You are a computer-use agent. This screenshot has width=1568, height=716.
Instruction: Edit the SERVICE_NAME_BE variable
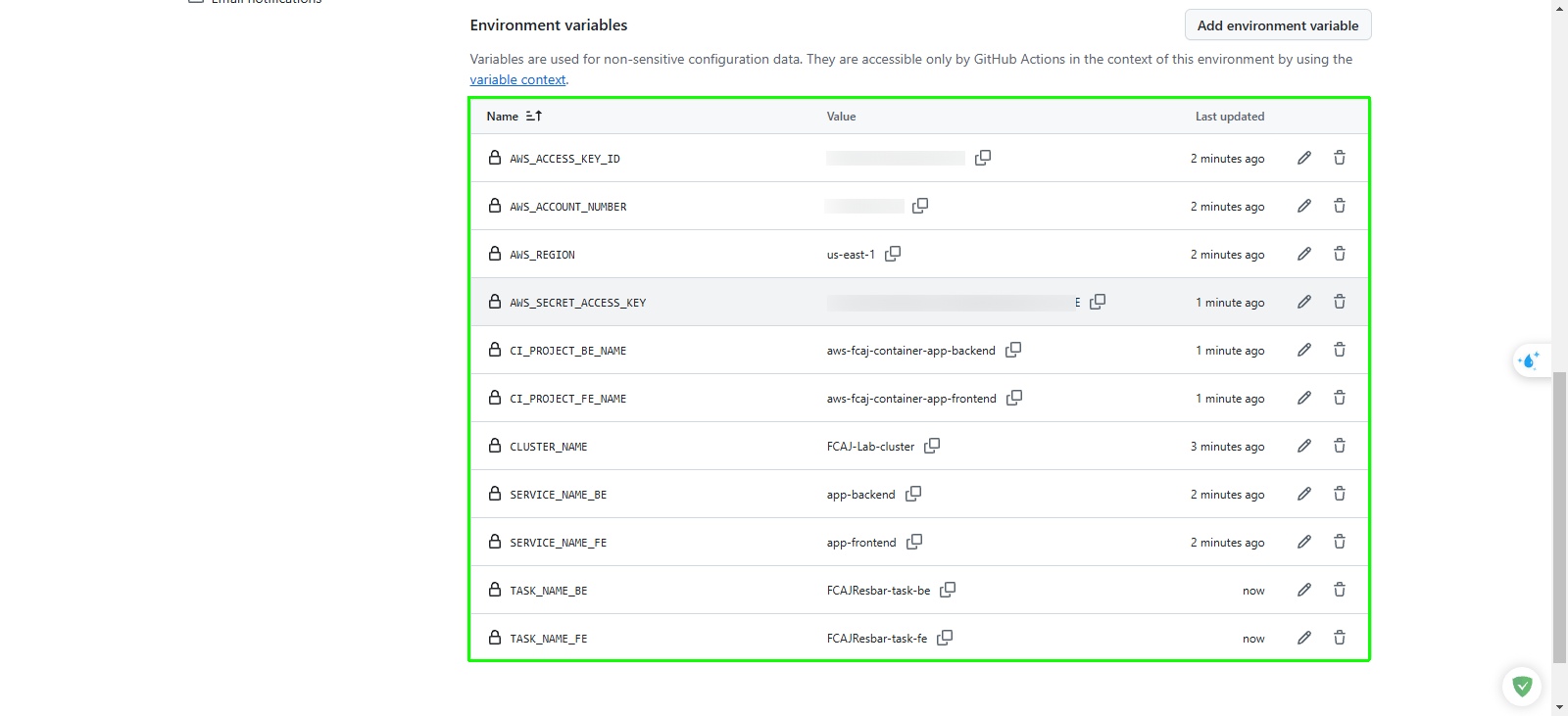1304,494
